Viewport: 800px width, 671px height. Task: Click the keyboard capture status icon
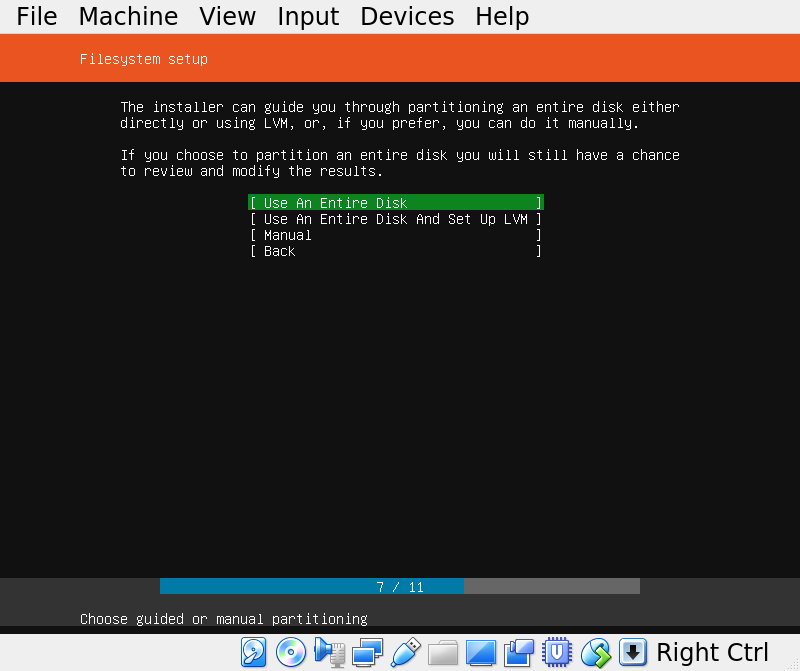click(633, 652)
